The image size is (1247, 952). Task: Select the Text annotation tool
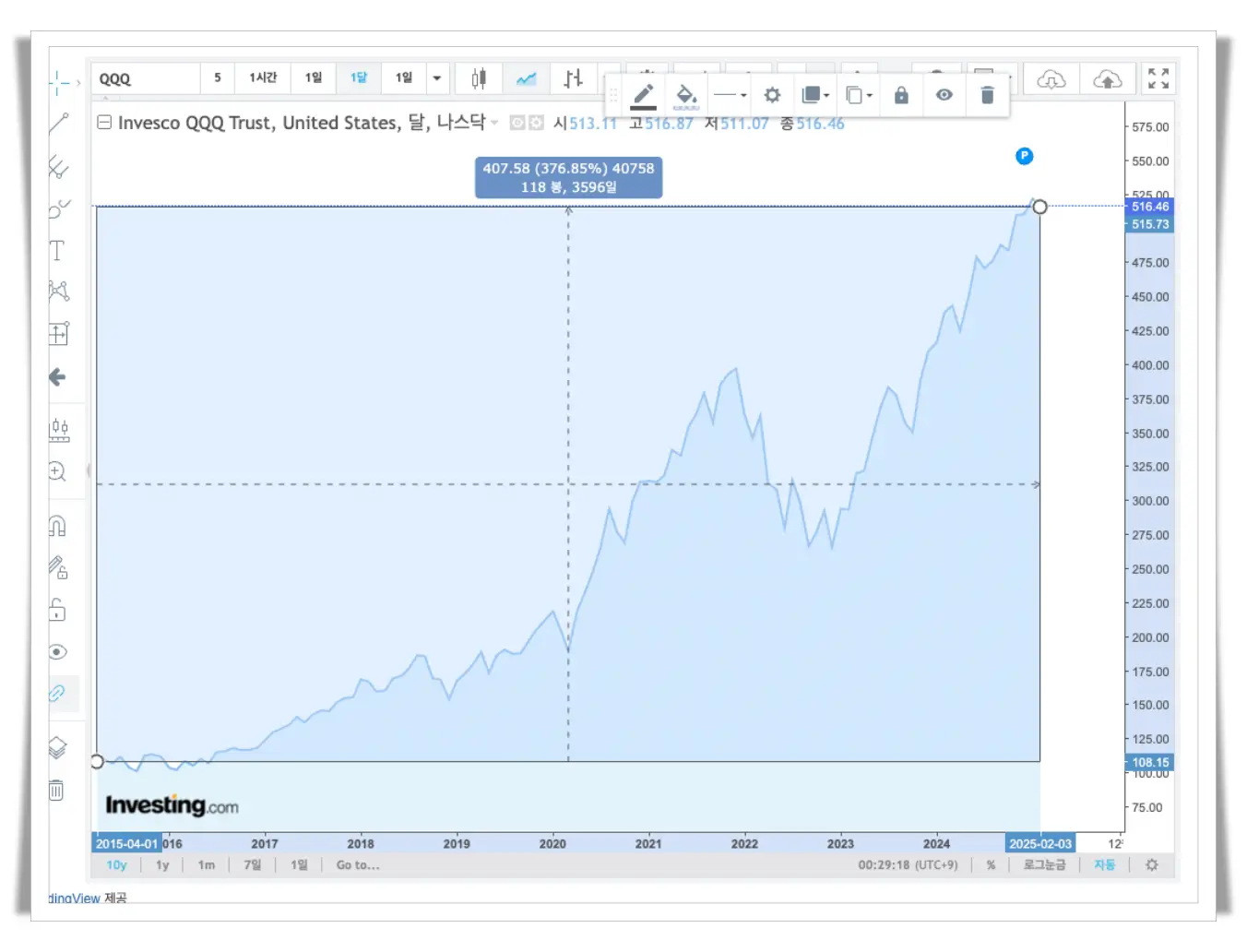point(57,250)
